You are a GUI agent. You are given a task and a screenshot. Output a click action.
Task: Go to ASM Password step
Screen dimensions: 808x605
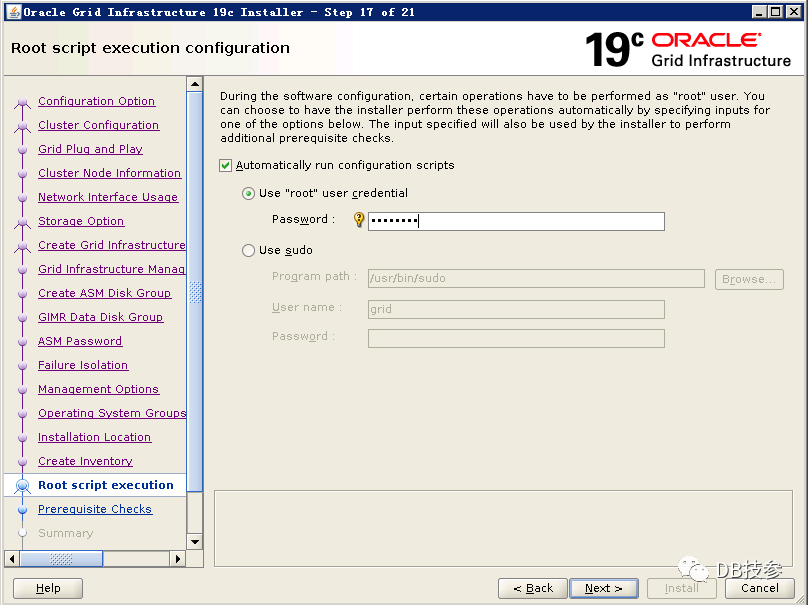point(80,341)
